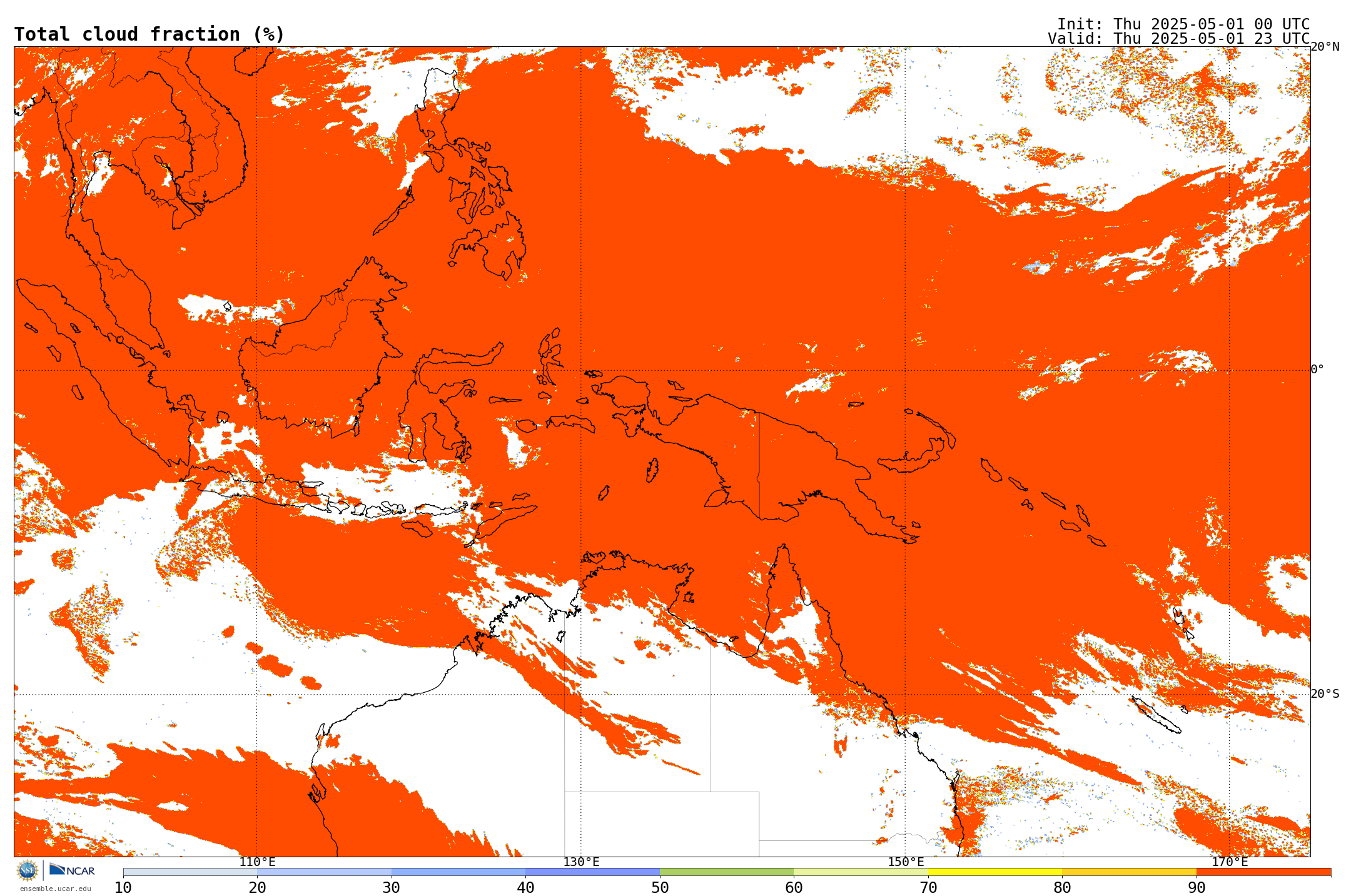Click the colorbar tick label 90
This screenshot has width=1351, height=896.
pyautogui.click(x=1197, y=888)
